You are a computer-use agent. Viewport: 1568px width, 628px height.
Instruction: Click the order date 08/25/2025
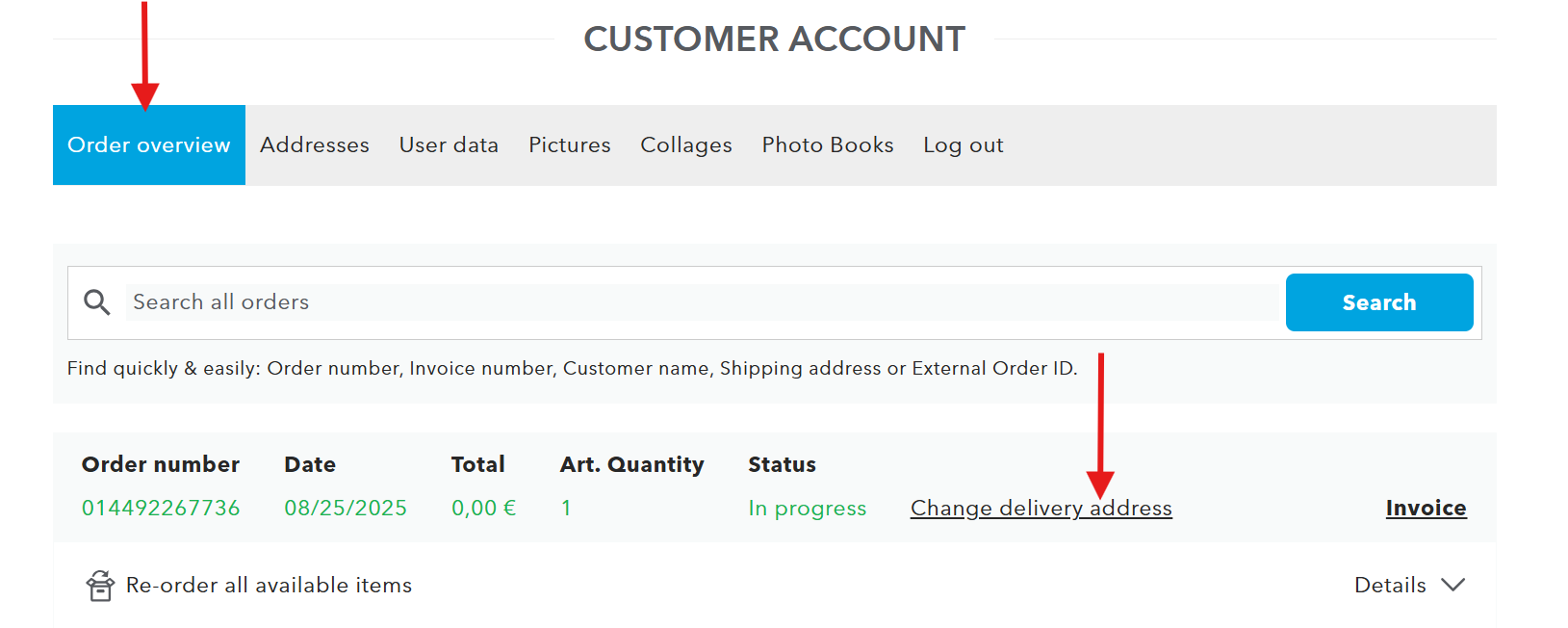coord(346,508)
